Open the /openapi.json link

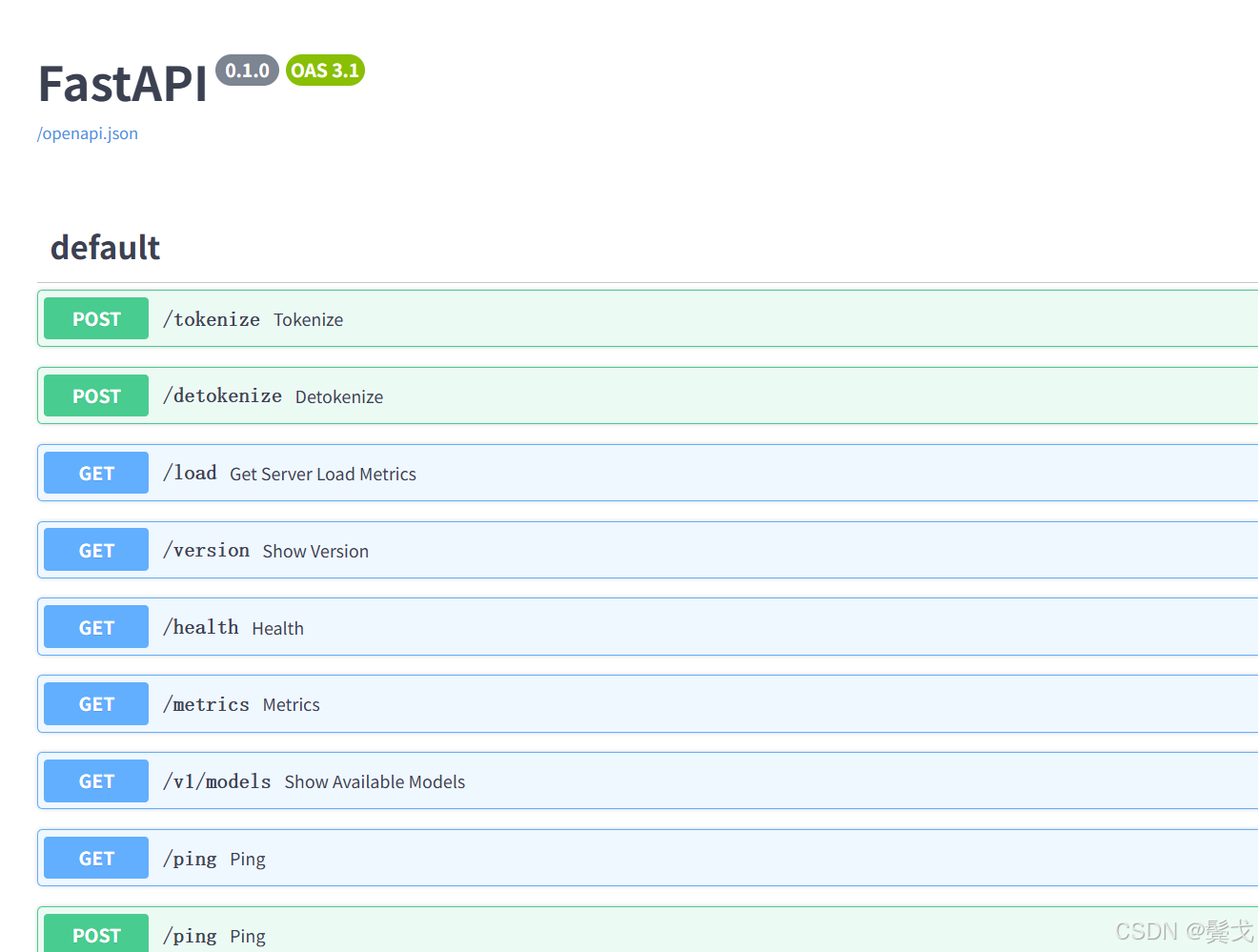click(x=88, y=133)
